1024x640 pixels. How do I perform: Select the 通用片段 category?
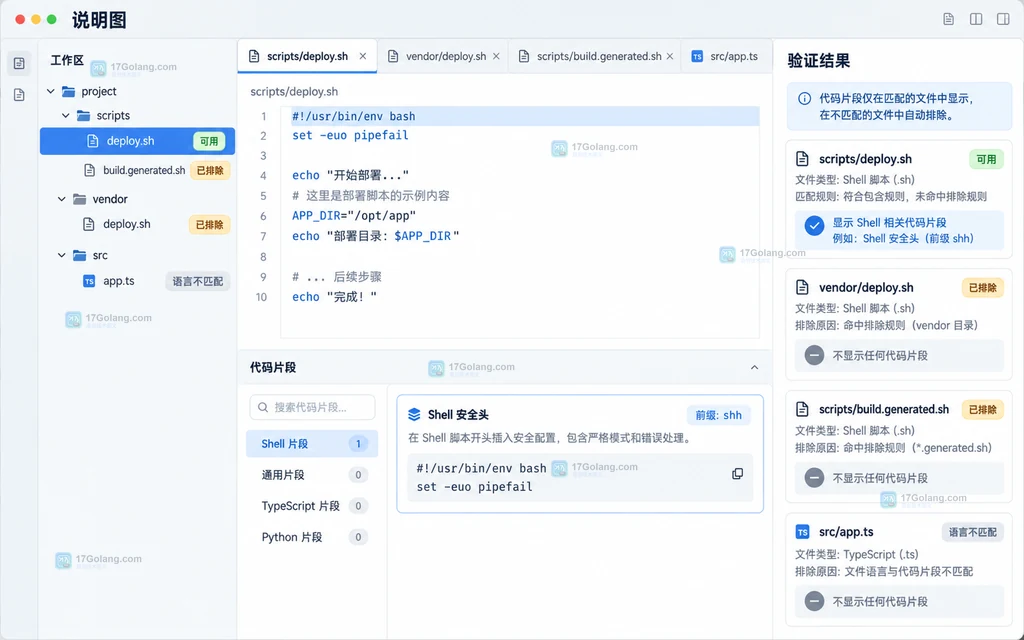[312, 475]
